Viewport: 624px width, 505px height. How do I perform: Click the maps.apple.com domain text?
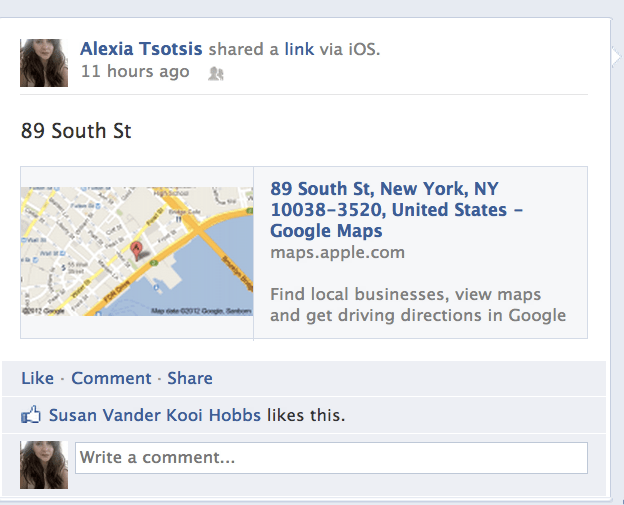[337, 252]
